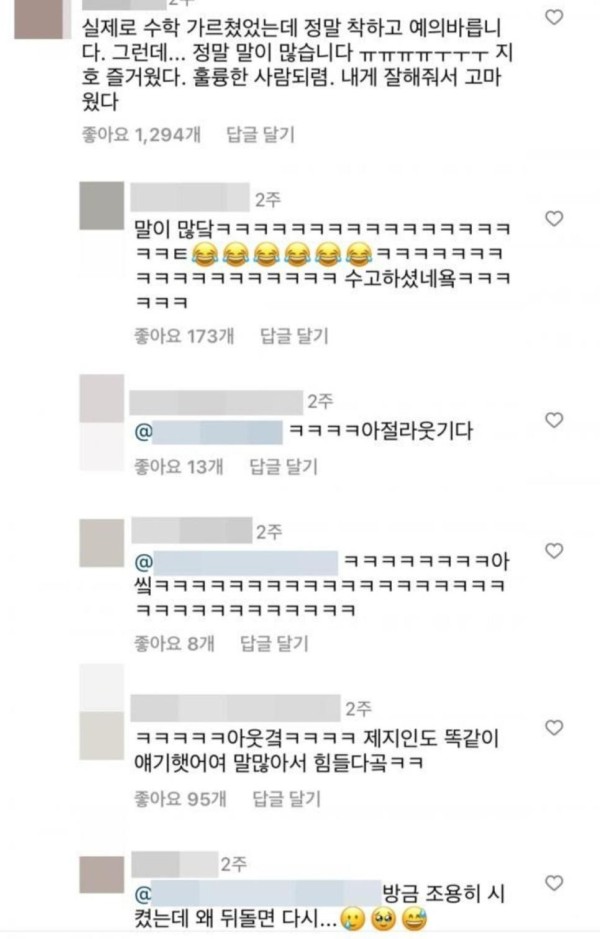Like the 제지인도 똑같이 comment

pyautogui.click(x=554, y=728)
